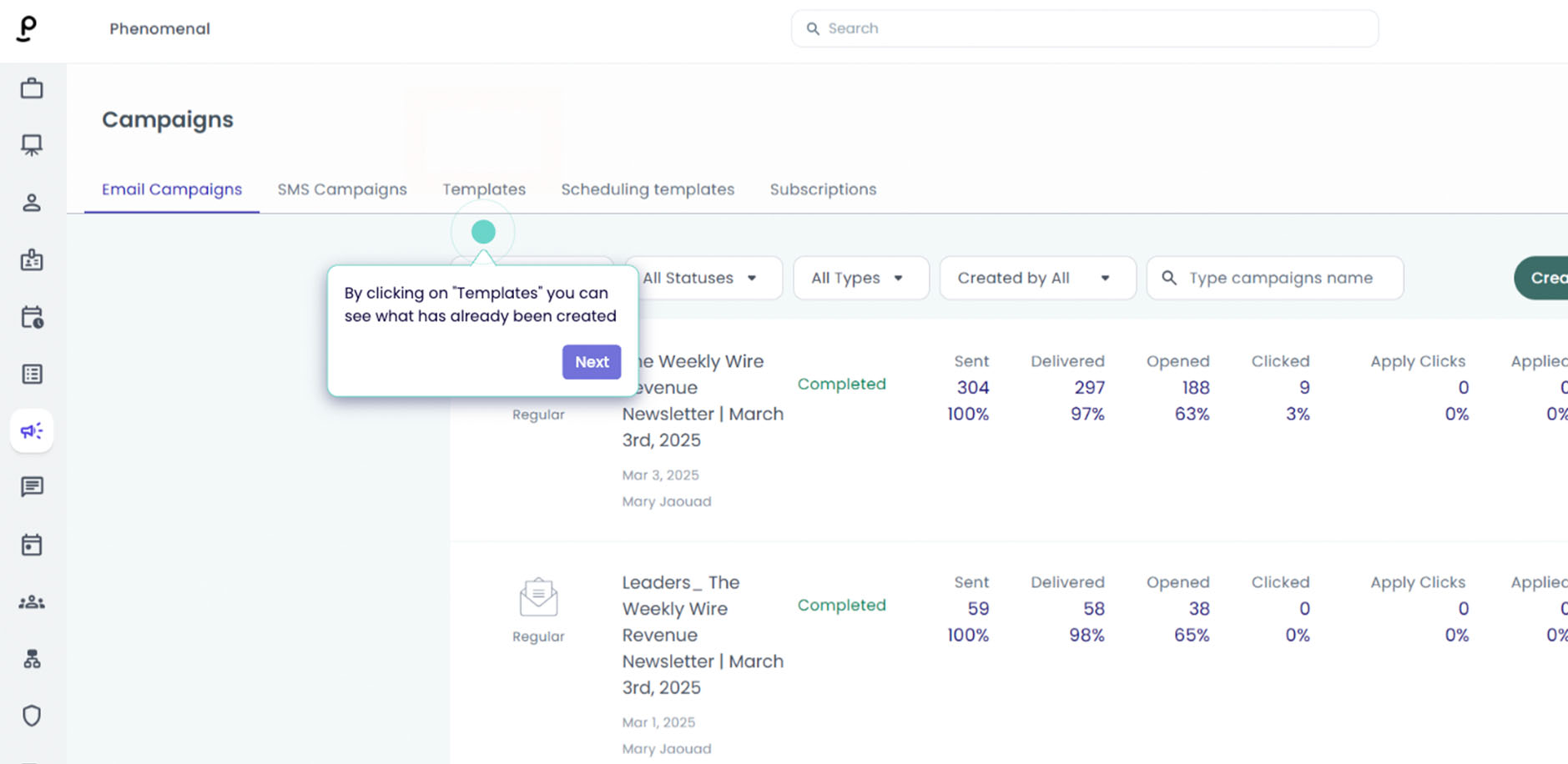Open the org chart sidebar icon
The width and height of the screenshot is (1568, 764).
click(32, 659)
